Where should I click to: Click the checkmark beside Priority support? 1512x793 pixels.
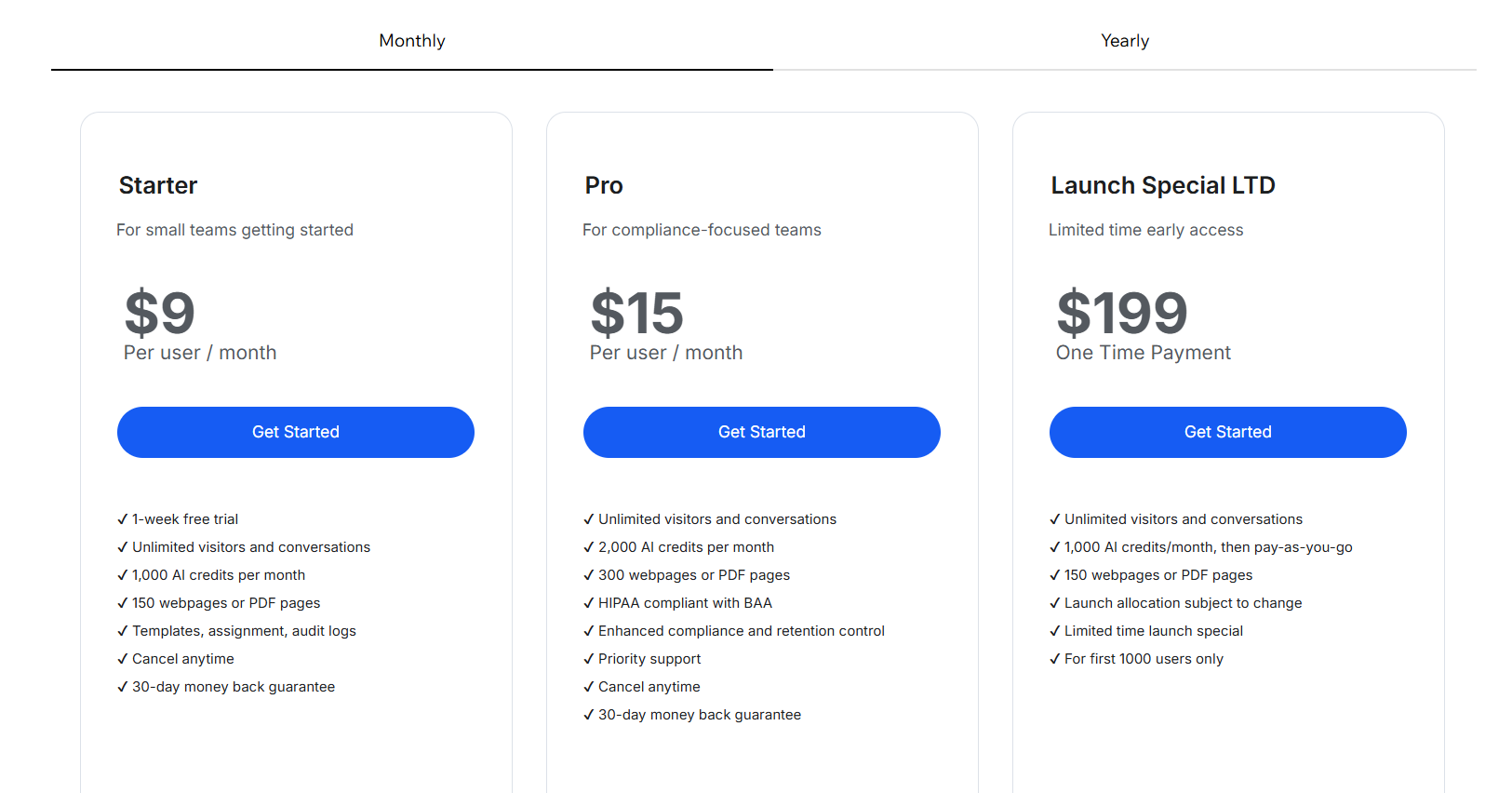coord(589,659)
